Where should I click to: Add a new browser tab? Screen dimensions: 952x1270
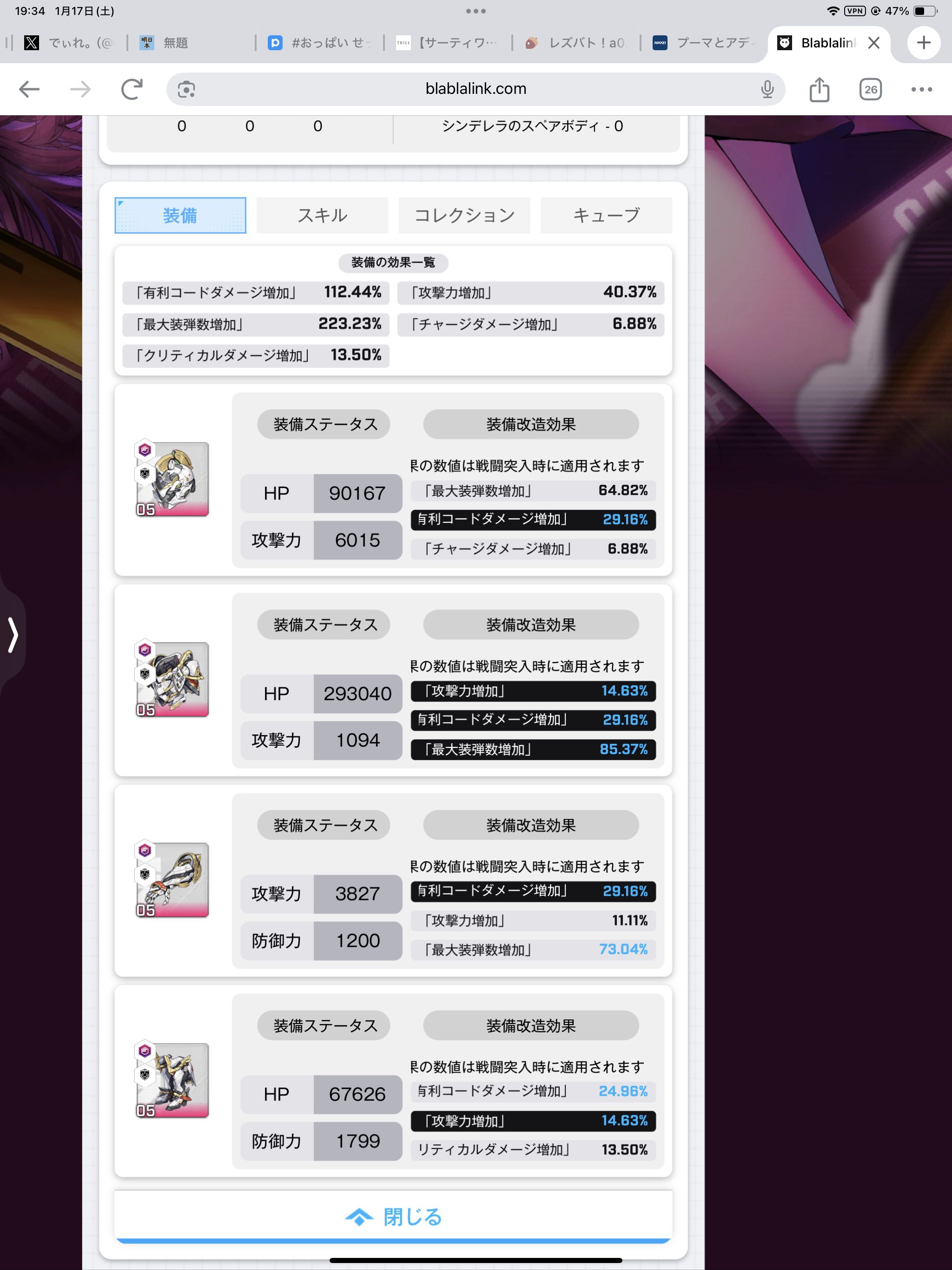coord(923,42)
